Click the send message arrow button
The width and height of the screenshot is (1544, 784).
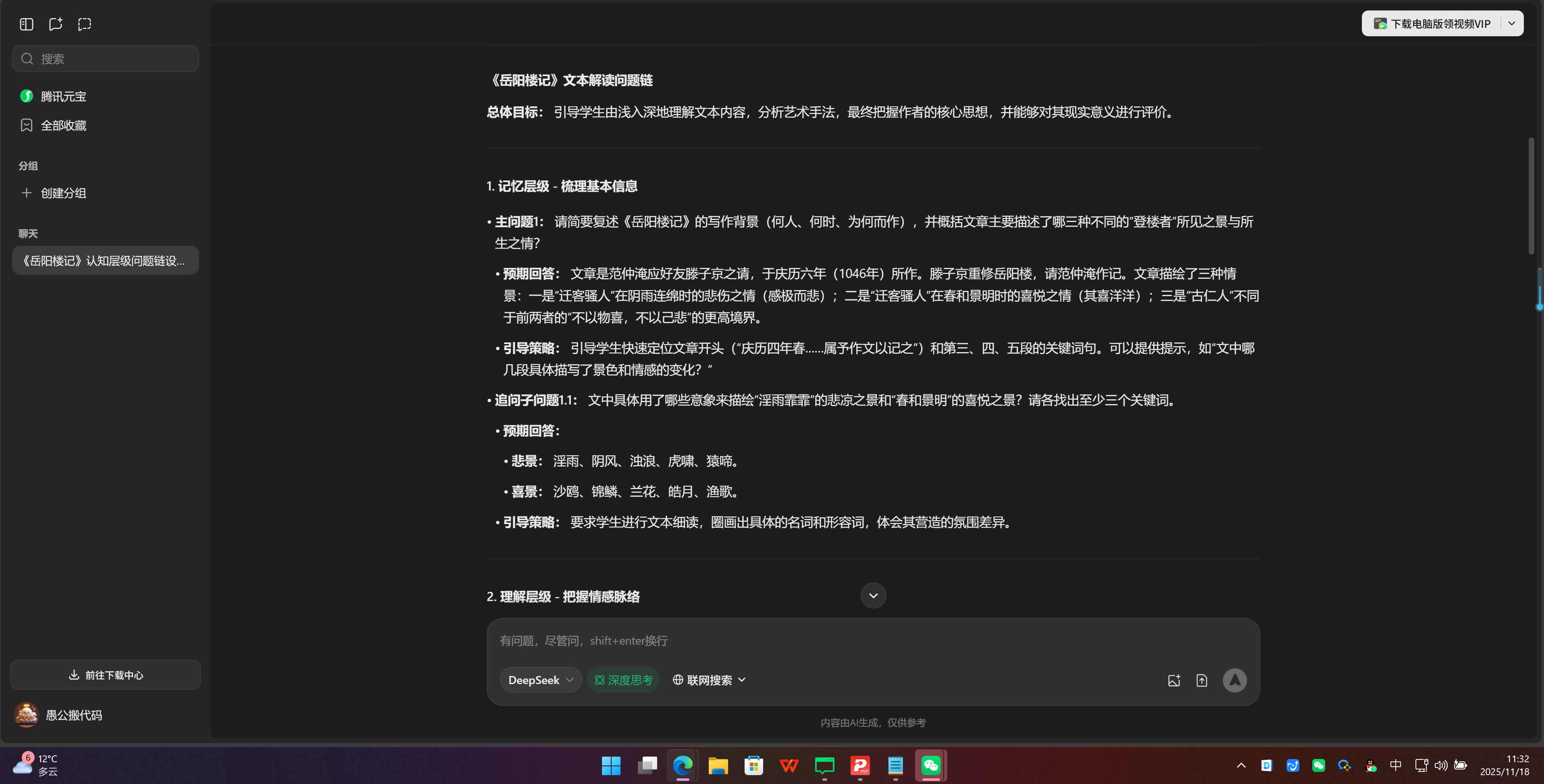click(x=1235, y=680)
